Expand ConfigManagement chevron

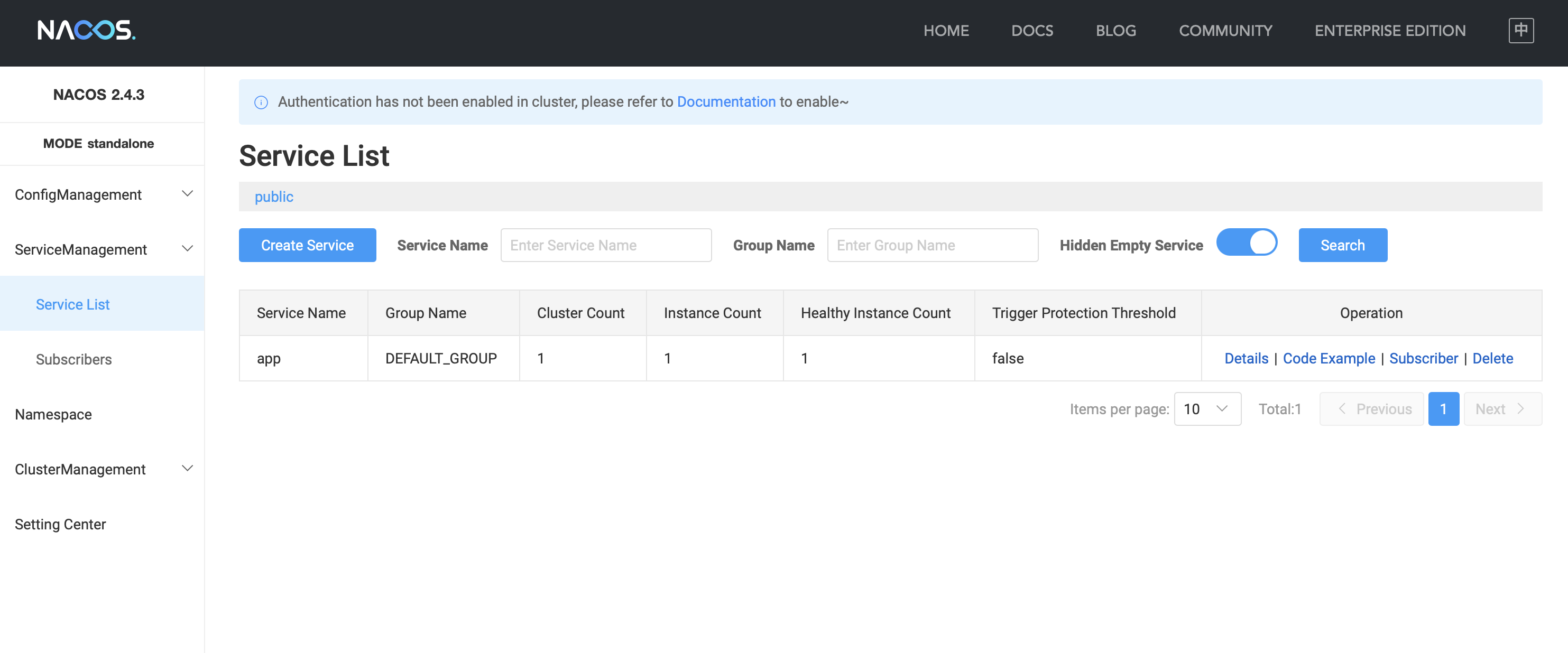[188, 193]
